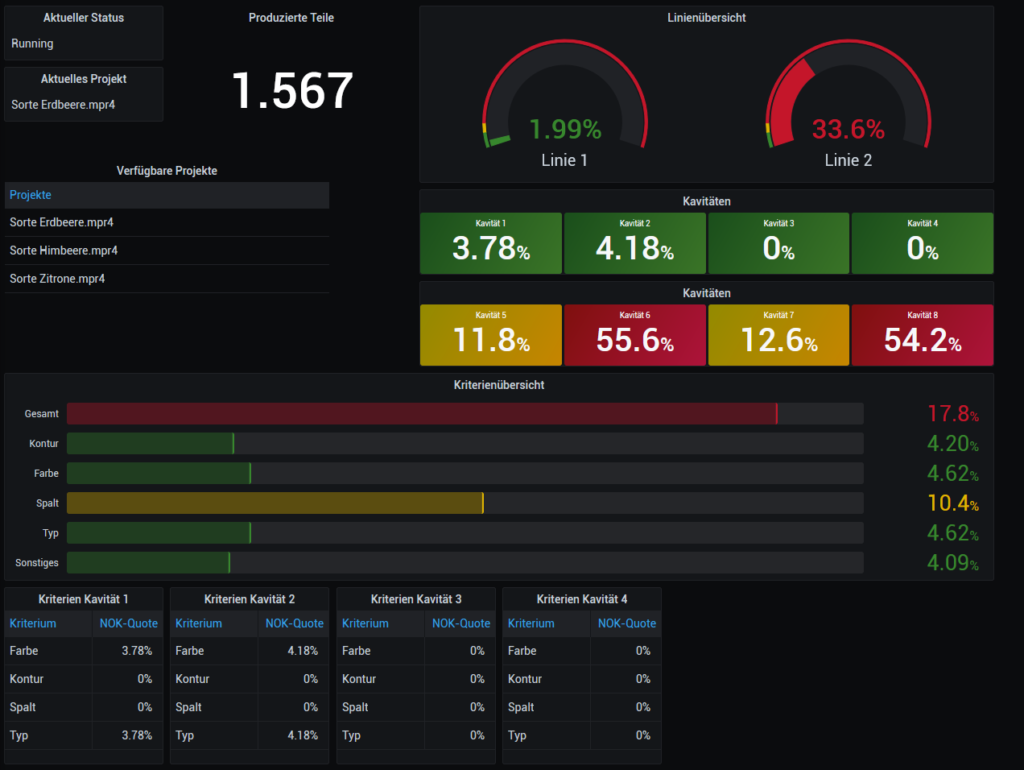The image size is (1024, 770).
Task: Click Farbe row in Kavität 1 table
Action: click(x=84, y=651)
